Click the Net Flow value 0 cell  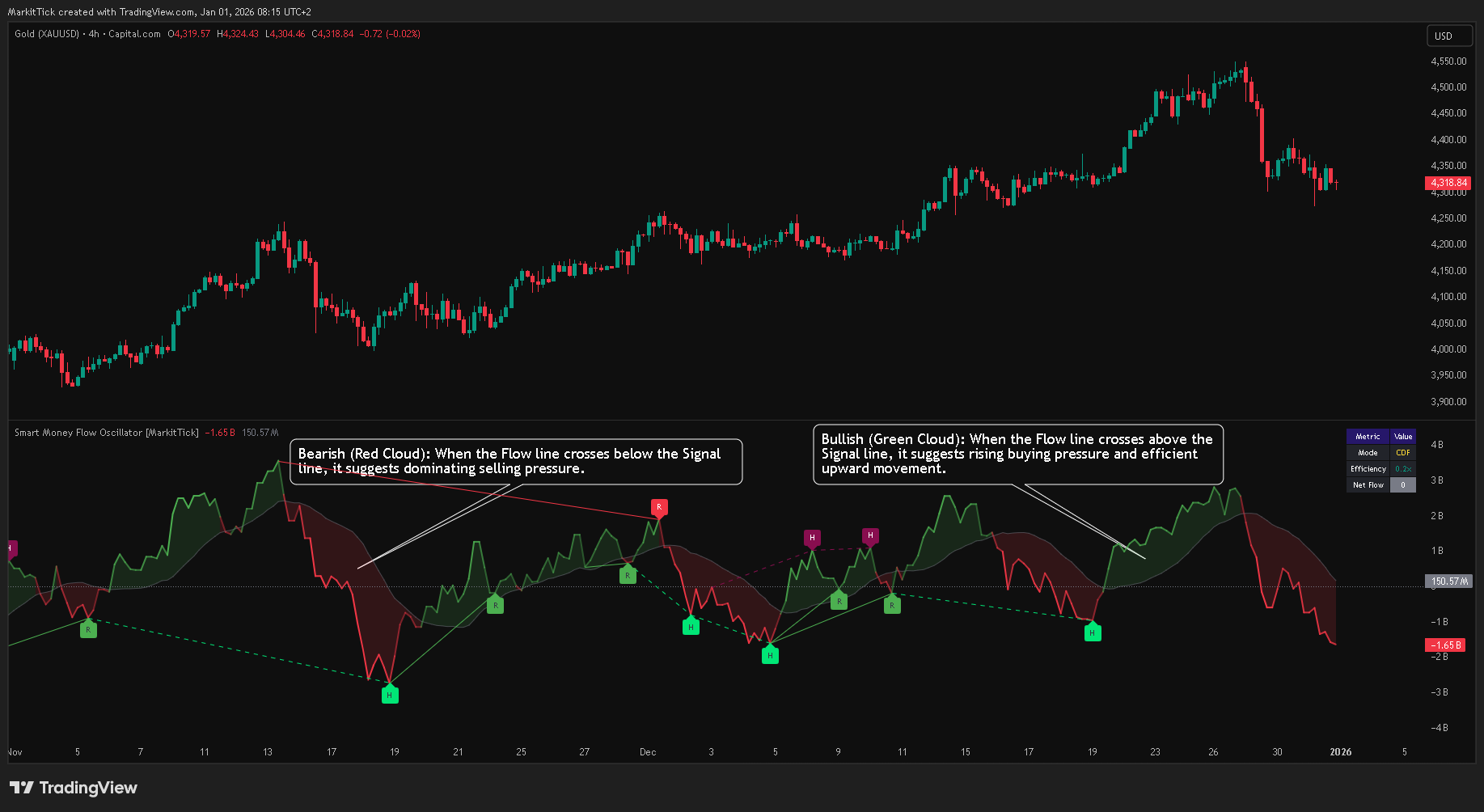[x=1403, y=485]
